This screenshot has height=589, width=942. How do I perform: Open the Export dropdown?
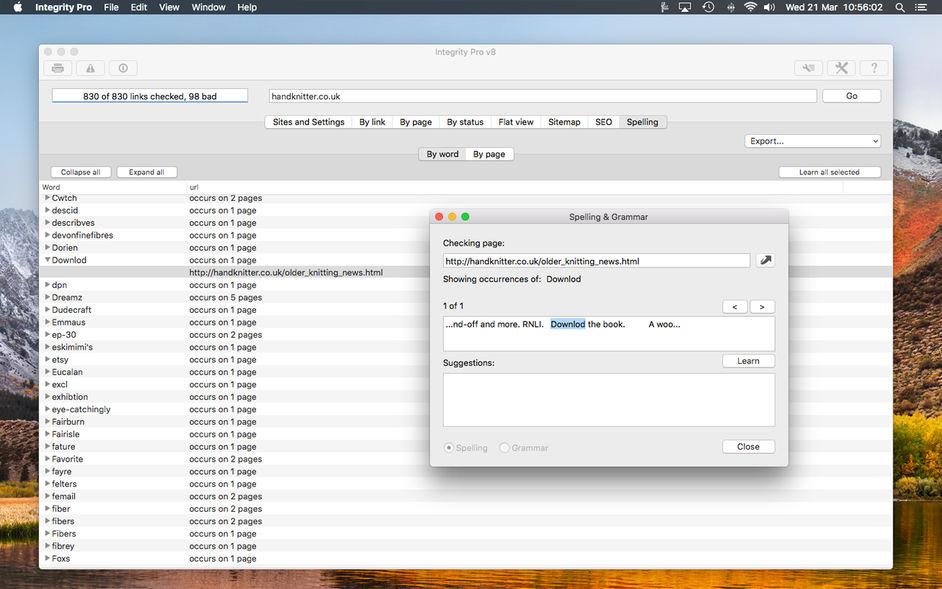click(x=812, y=141)
